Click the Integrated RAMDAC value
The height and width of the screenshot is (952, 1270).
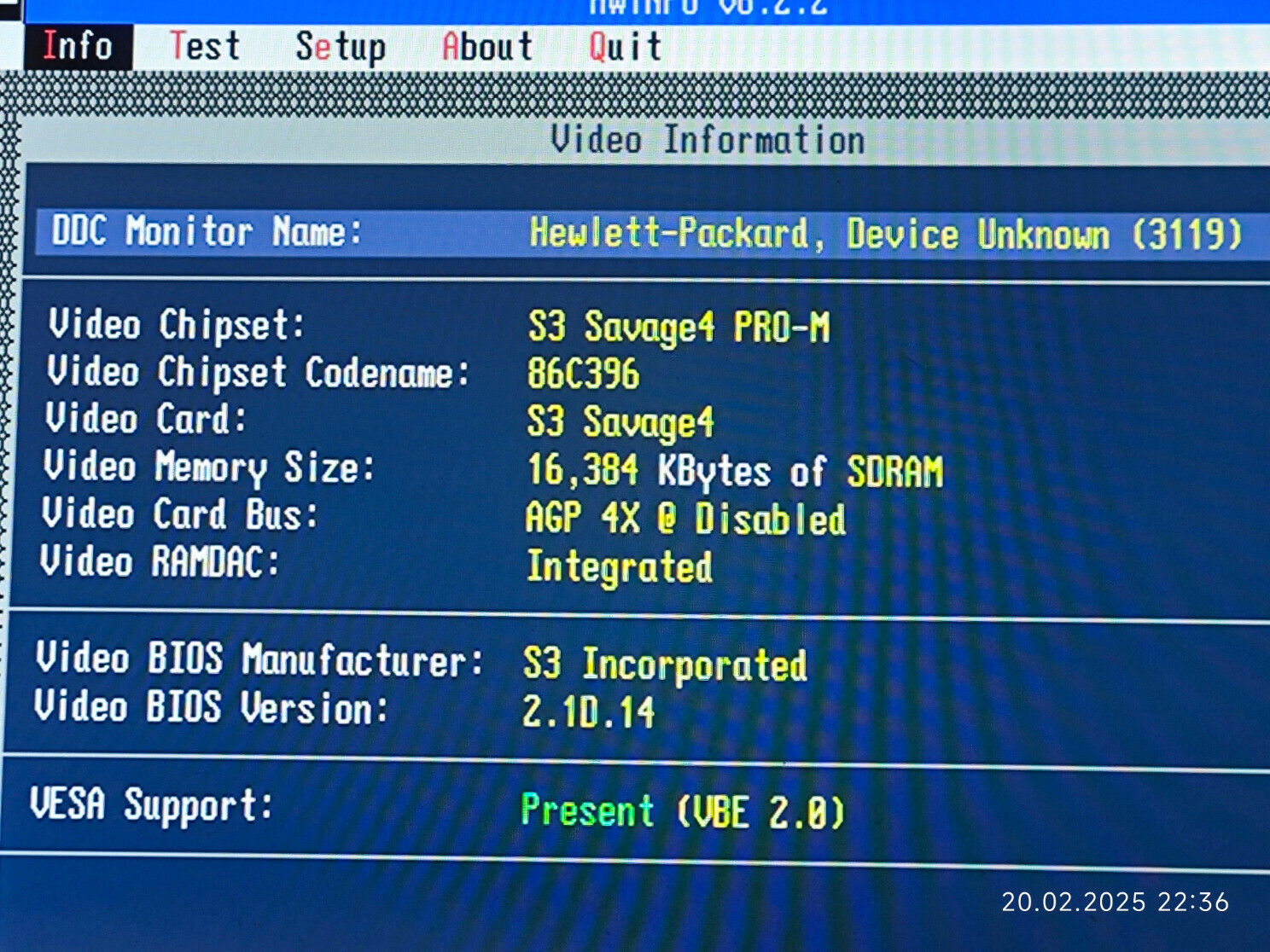620,567
